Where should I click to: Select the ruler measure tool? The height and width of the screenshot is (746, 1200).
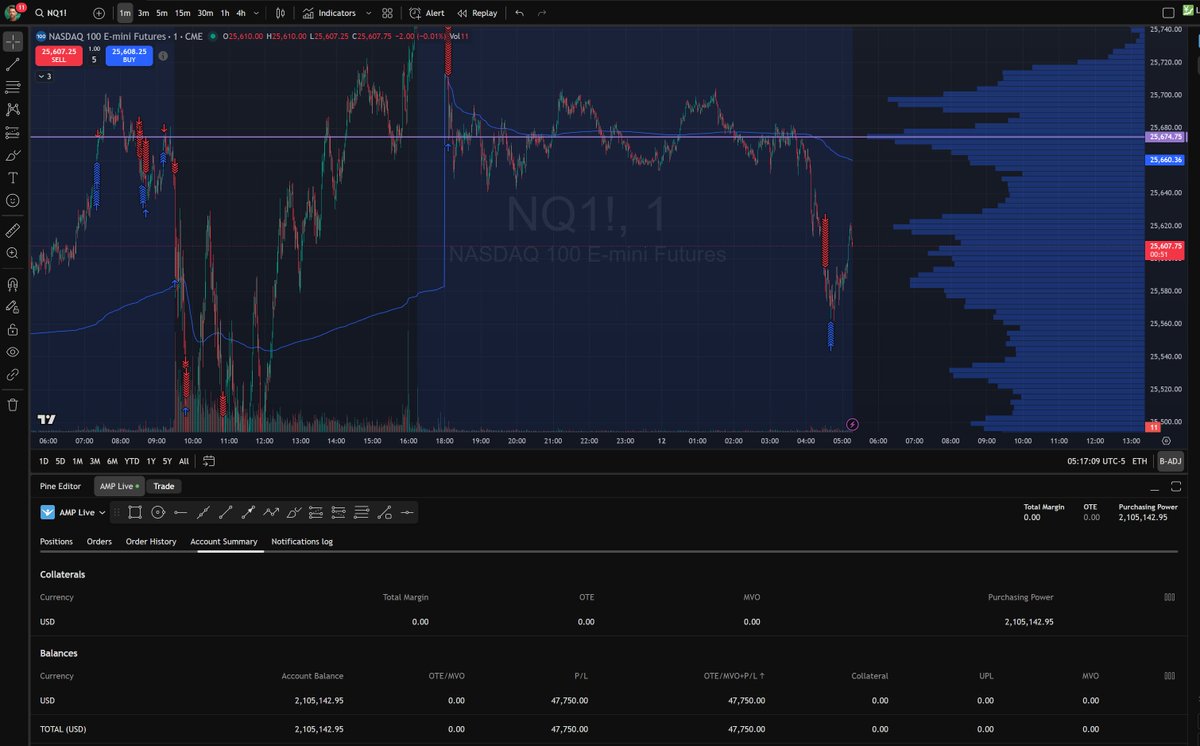13,230
